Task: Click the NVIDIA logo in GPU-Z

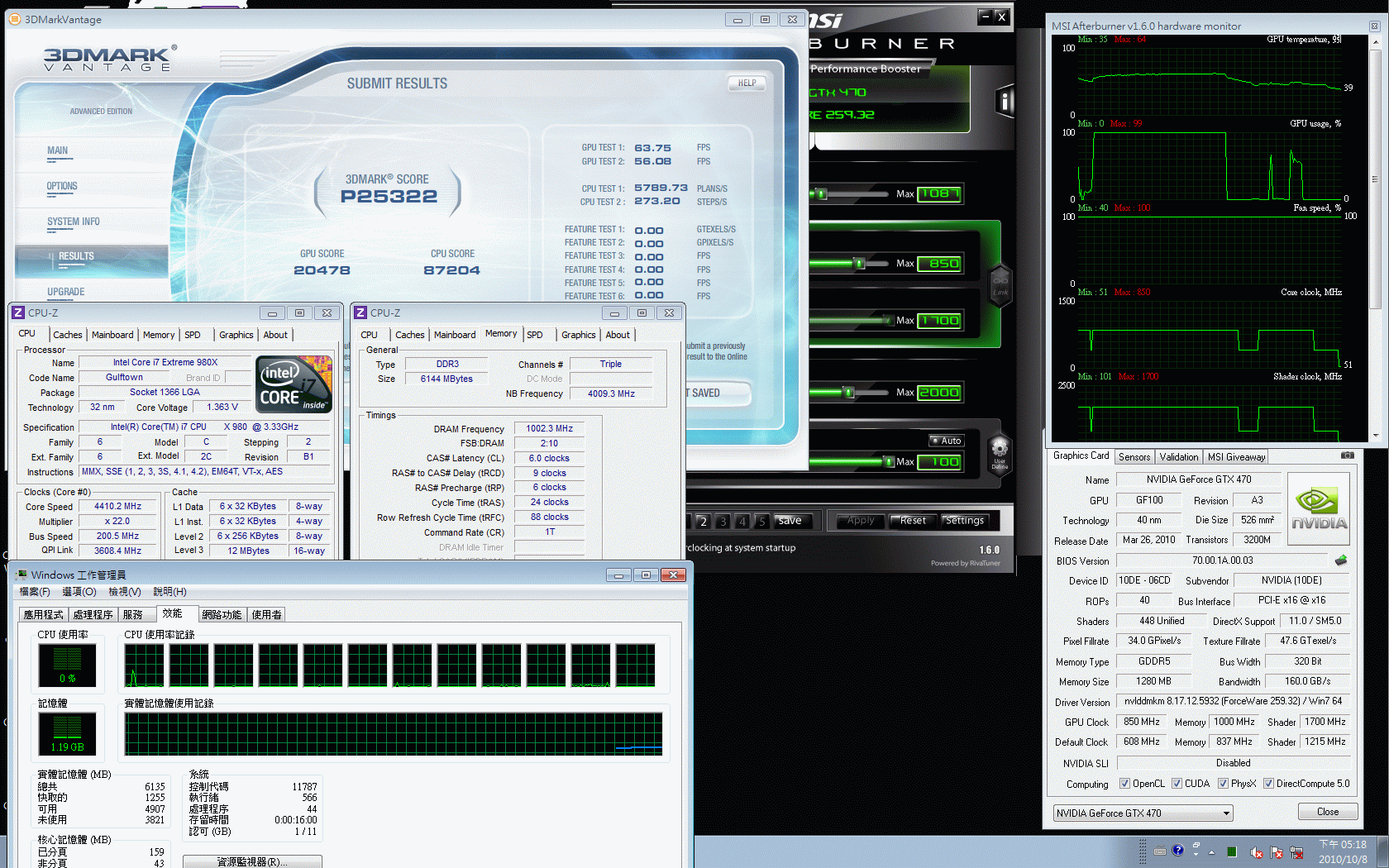Action: pyautogui.click(x=1319, y=508)
